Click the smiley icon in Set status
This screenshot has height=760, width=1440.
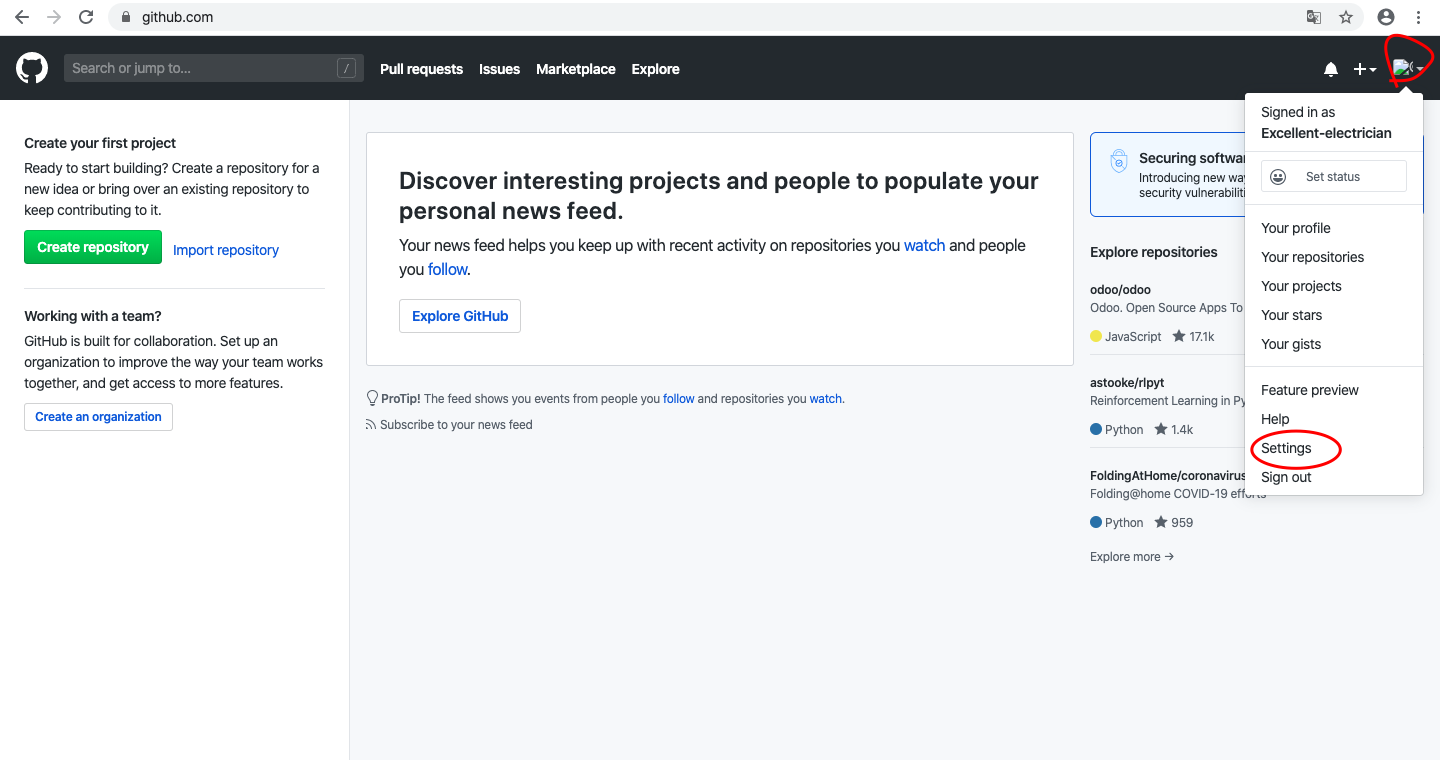(1278, 177)
